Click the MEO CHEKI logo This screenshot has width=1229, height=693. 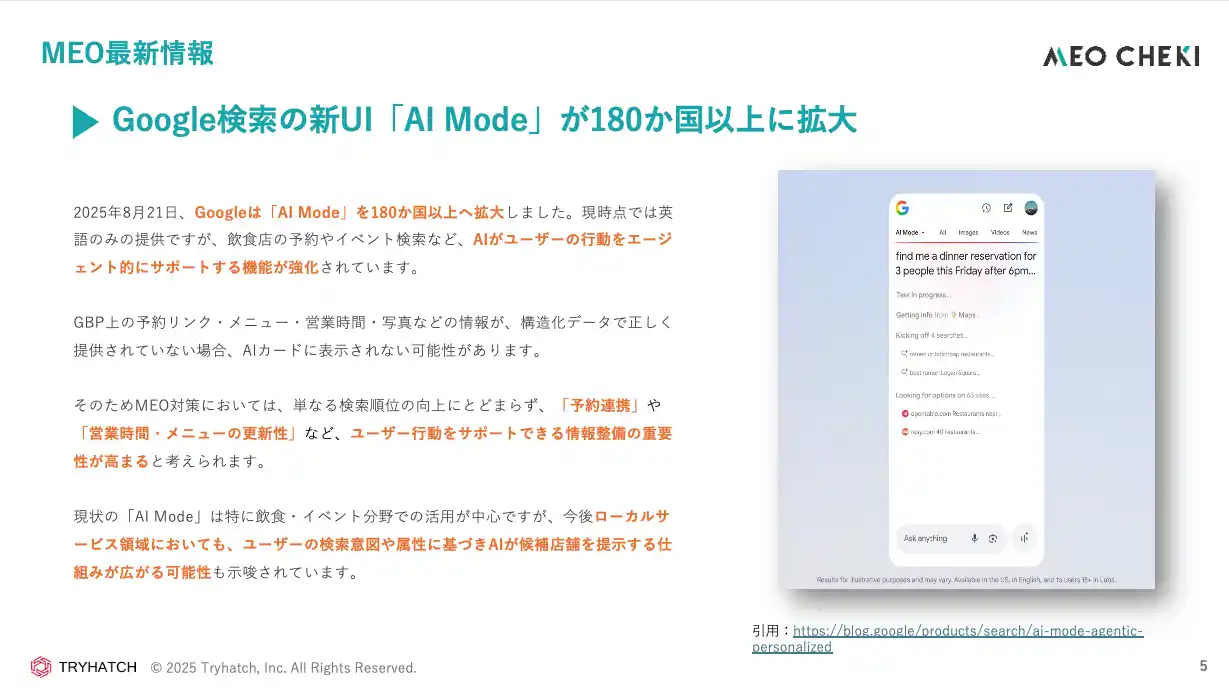pyautogui.click(x=1120, y=56)
